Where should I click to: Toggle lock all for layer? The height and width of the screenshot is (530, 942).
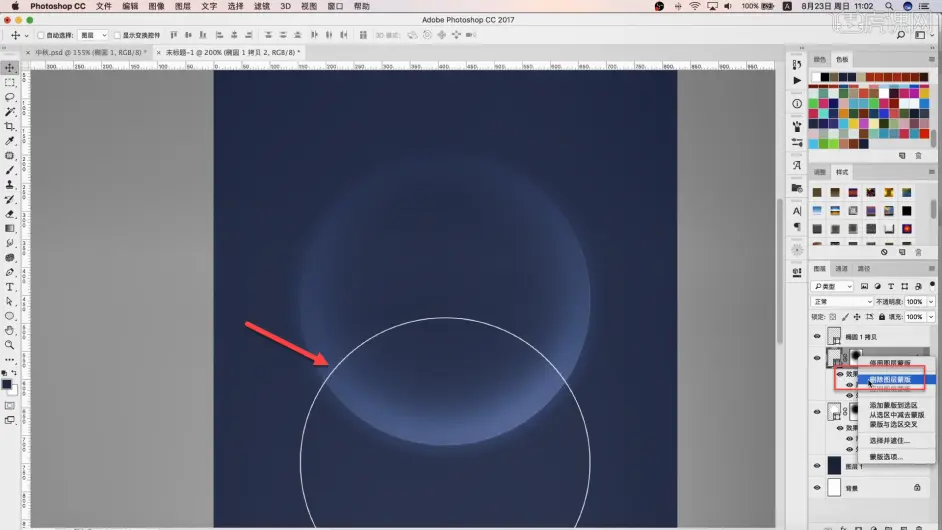click(x=881, y=317)
